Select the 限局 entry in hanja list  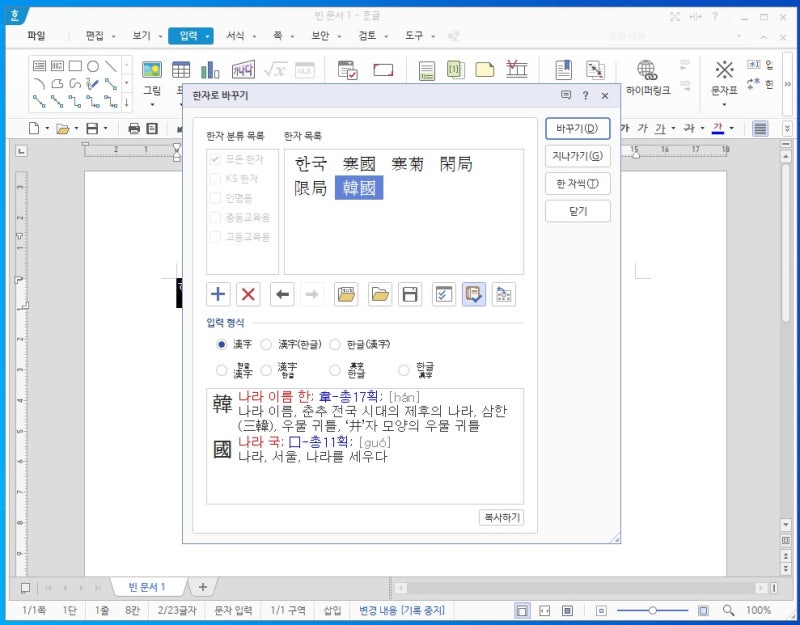click(x=310, y=188)
